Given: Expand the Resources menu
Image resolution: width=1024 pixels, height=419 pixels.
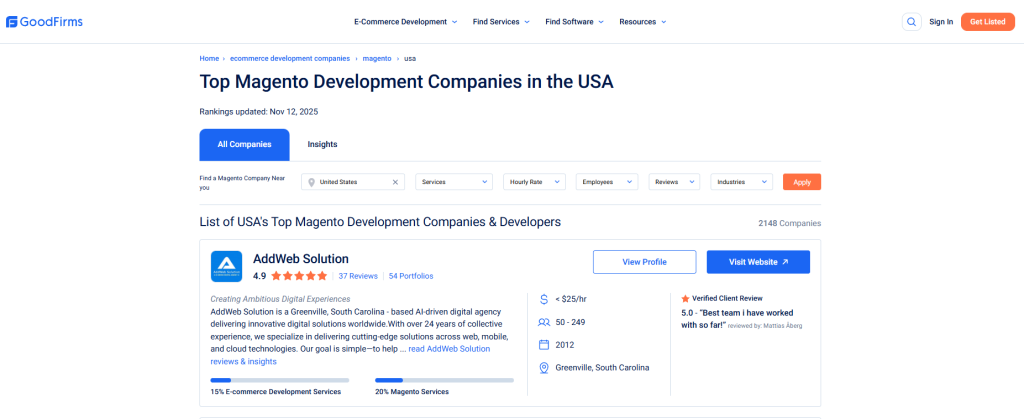Looking at the screenshot, I should [x=643, y=22].
